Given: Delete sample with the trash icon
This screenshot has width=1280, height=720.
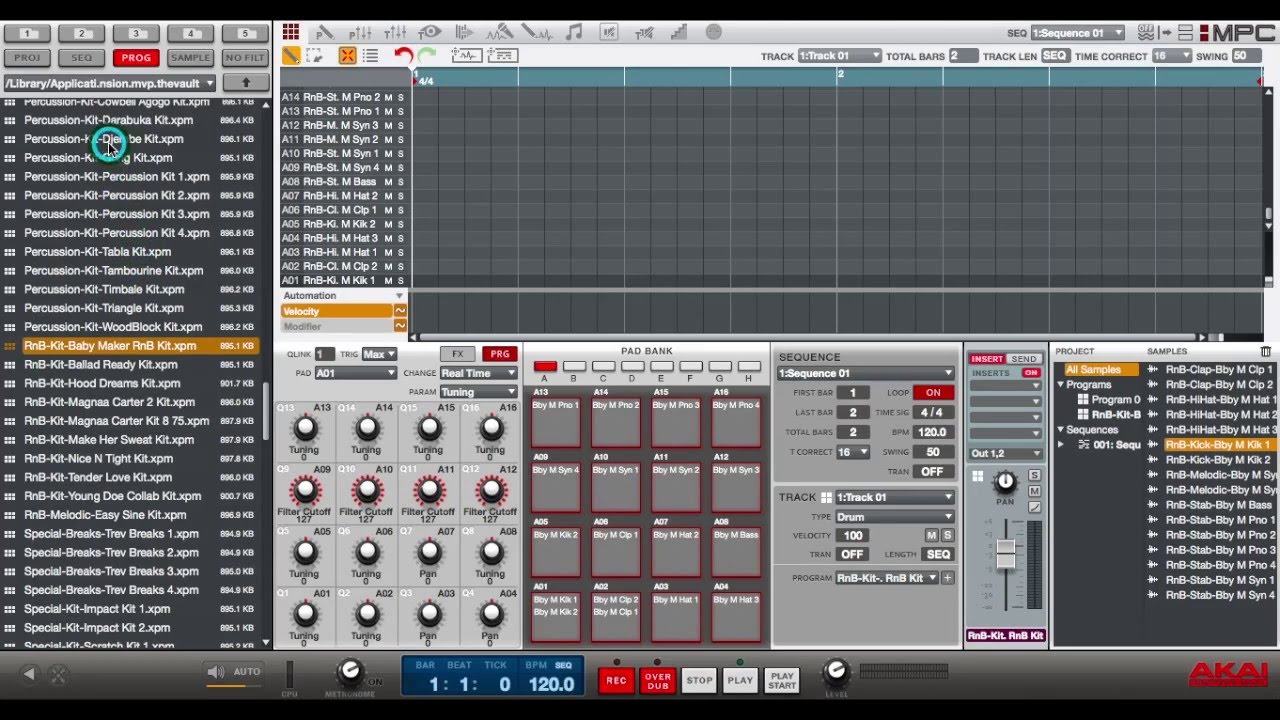Looking at the screenshot, I should (x=1265, y=351).
